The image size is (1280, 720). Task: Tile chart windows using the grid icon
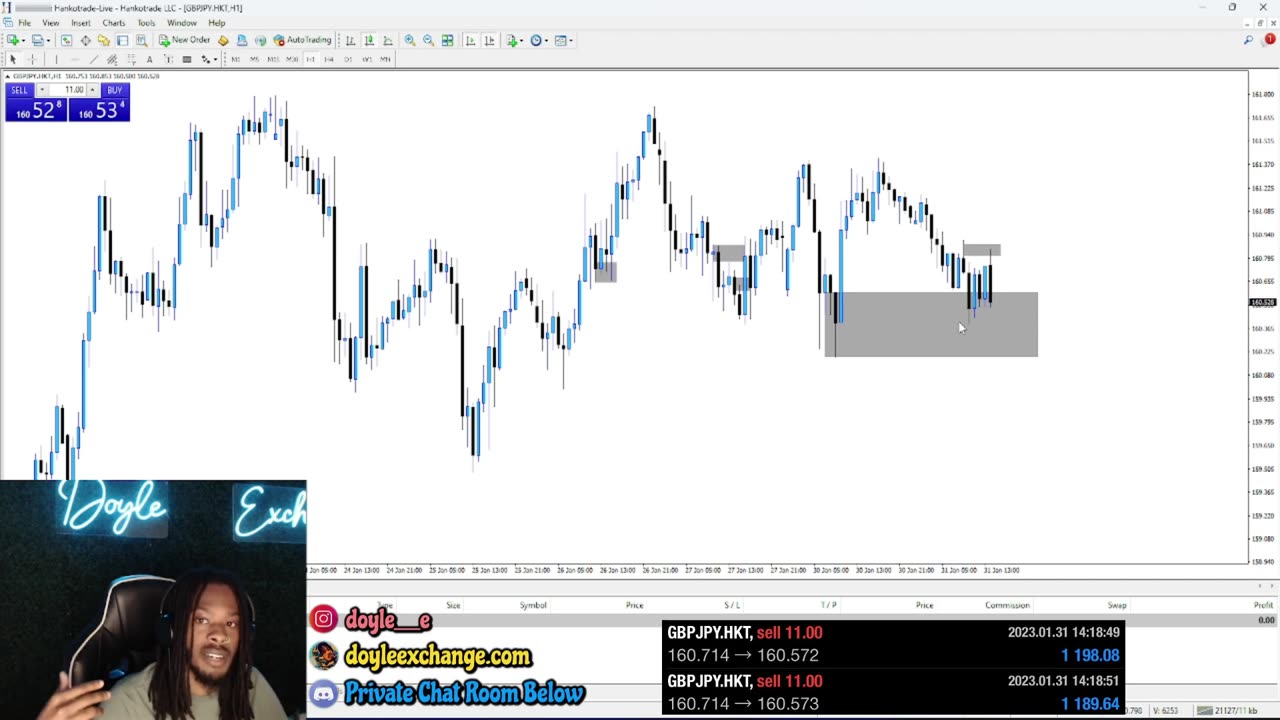point(447,40)
